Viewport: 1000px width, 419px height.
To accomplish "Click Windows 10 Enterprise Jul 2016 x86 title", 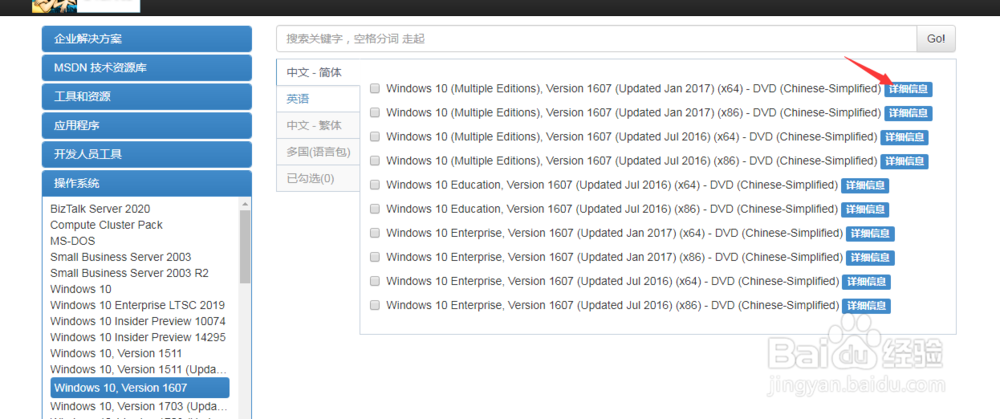I will pos(613,305).
